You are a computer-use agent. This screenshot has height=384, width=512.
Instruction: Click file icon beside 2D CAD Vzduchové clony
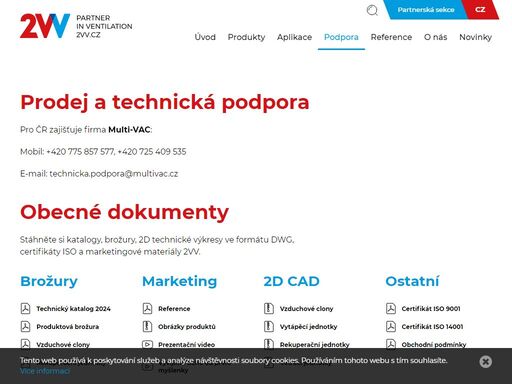point(269,309)
